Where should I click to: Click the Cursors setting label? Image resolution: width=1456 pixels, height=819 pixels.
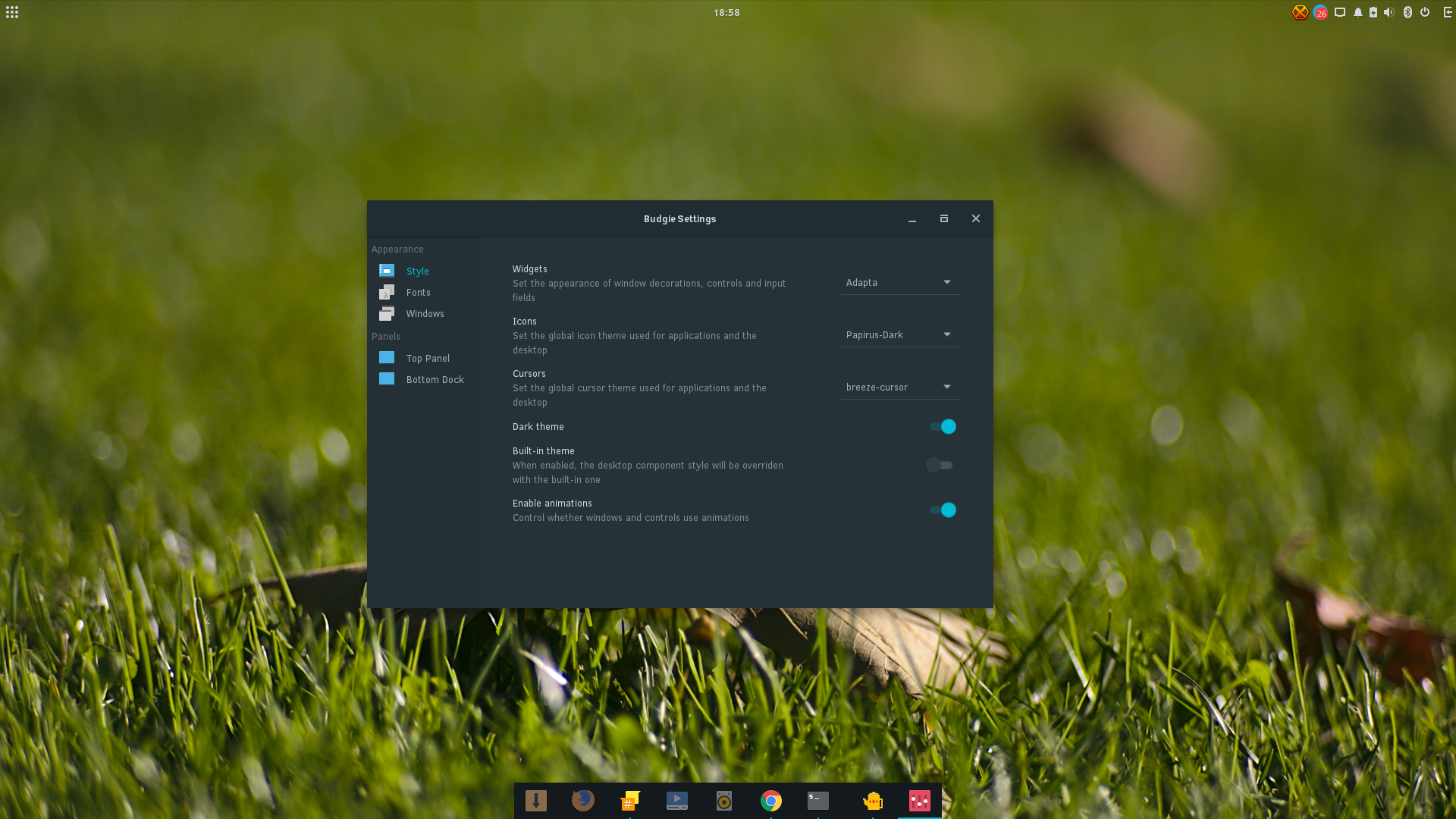pos(529,374)
